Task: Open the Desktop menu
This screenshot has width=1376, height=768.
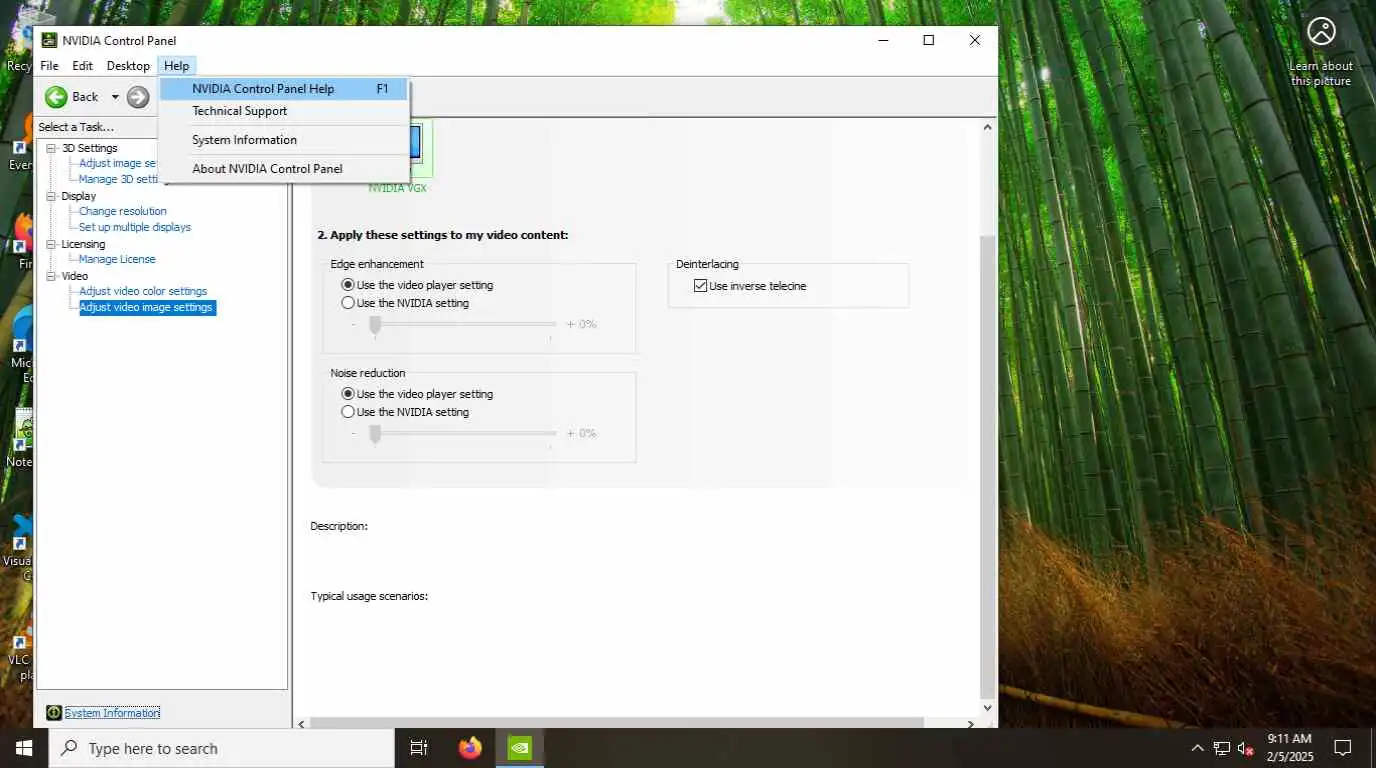Action: point(128,66)
